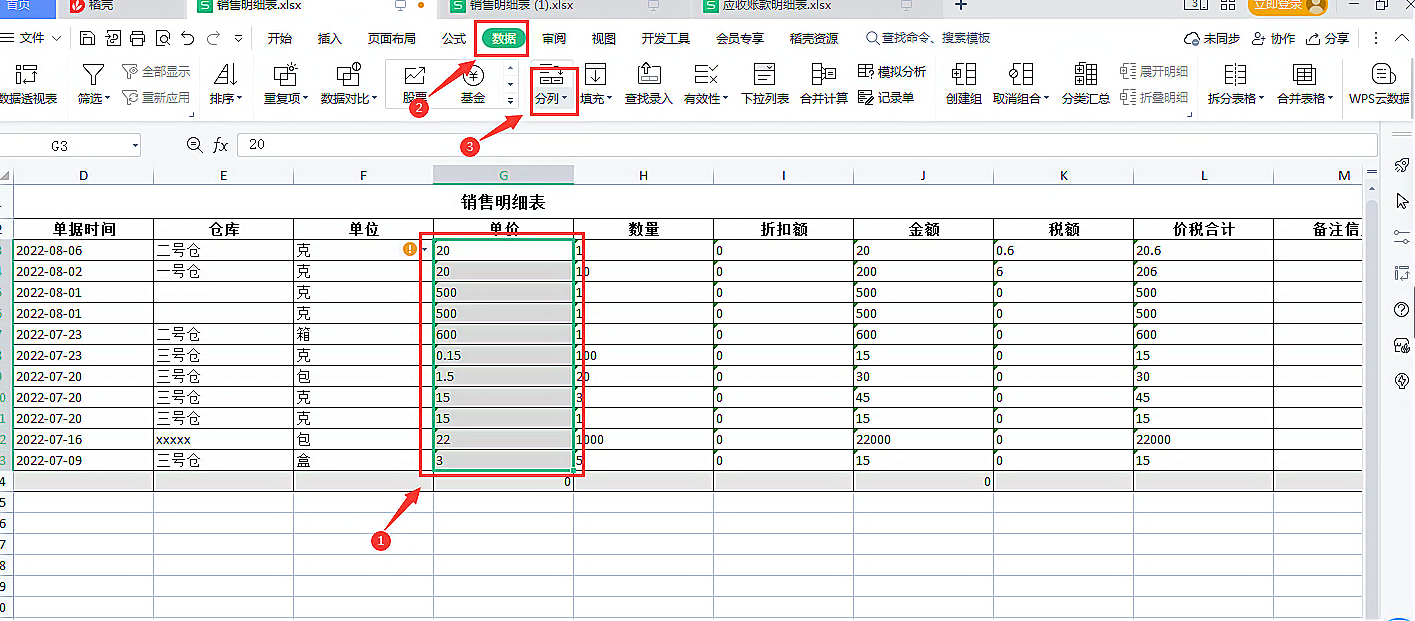Switch to the 插入 (Insert) tab
1415x621 pixels.
pos(329,39)
